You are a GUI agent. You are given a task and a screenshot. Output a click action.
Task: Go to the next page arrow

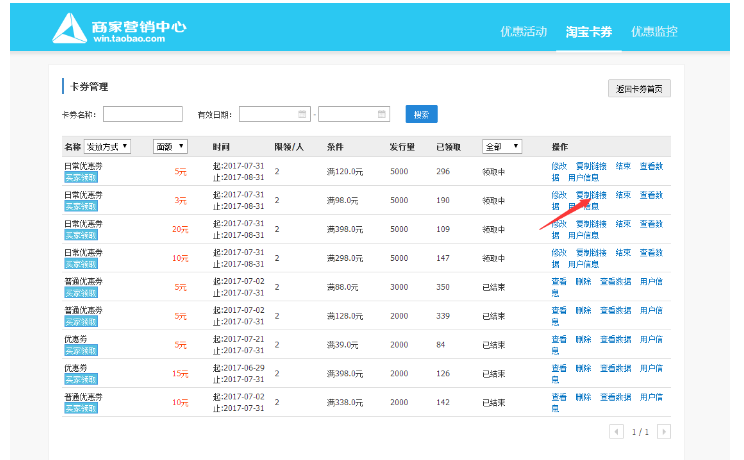663,432
